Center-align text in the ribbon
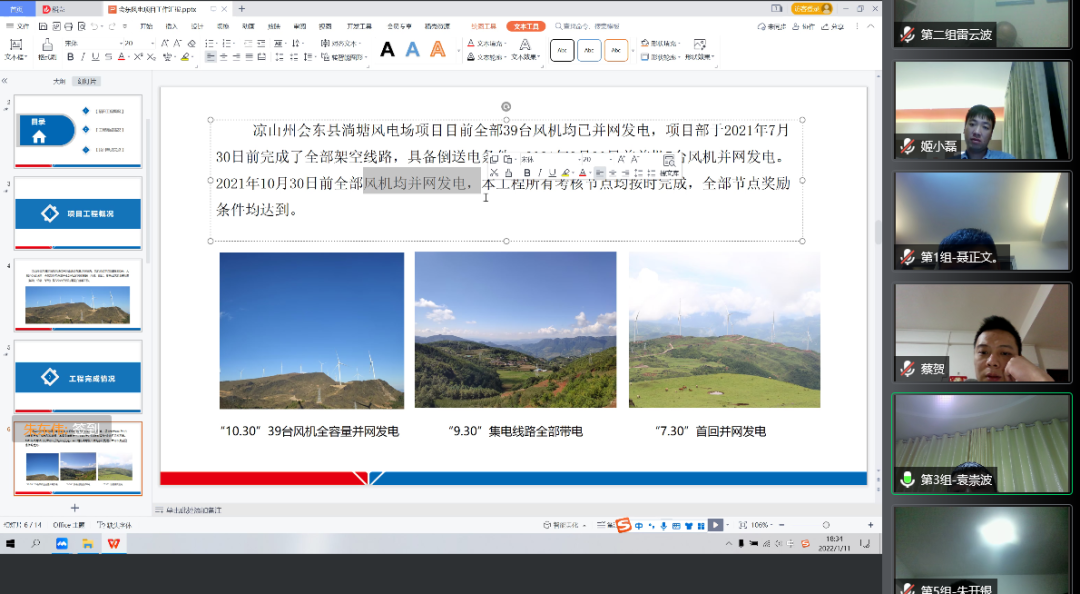Image resolution: width=1080 pixels, height=594 pixels. point(223,57)
